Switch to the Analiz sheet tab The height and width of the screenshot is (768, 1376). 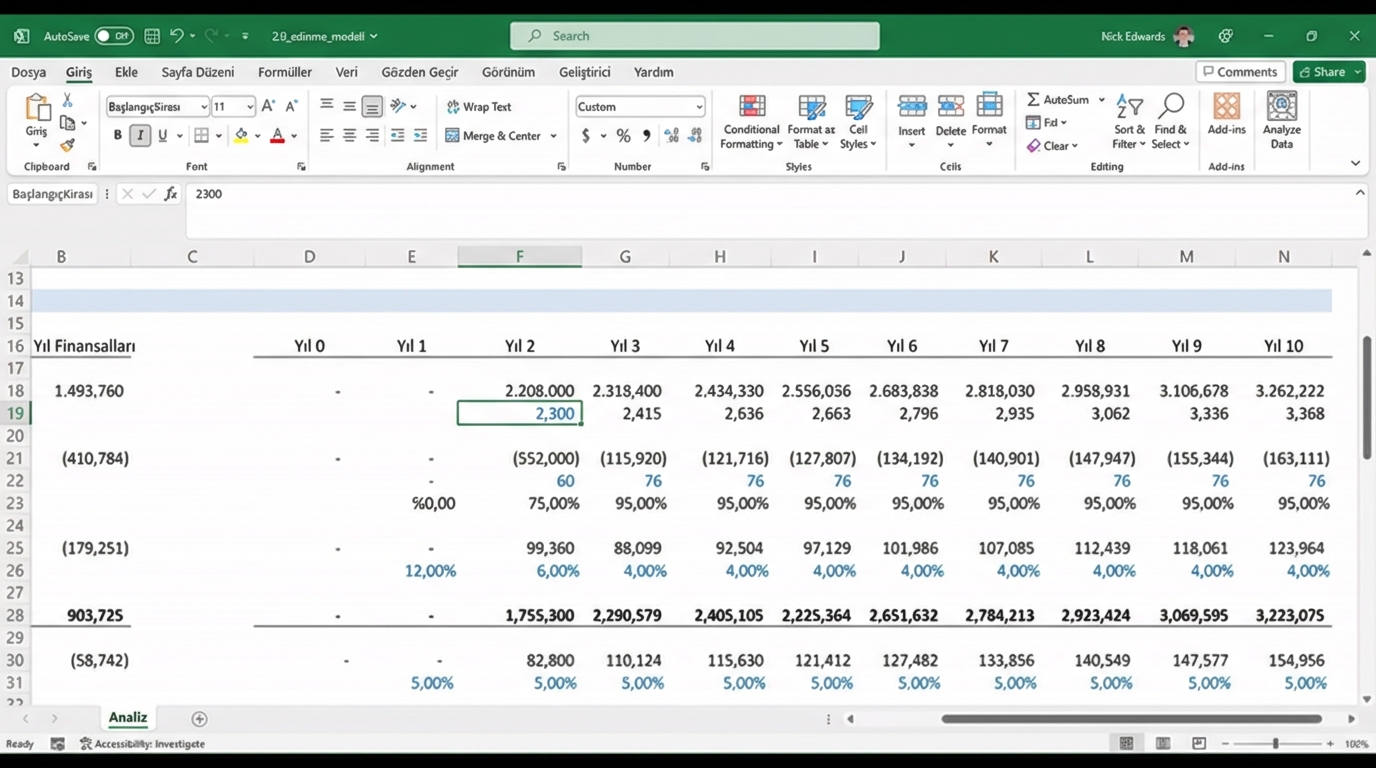[128, 718]
